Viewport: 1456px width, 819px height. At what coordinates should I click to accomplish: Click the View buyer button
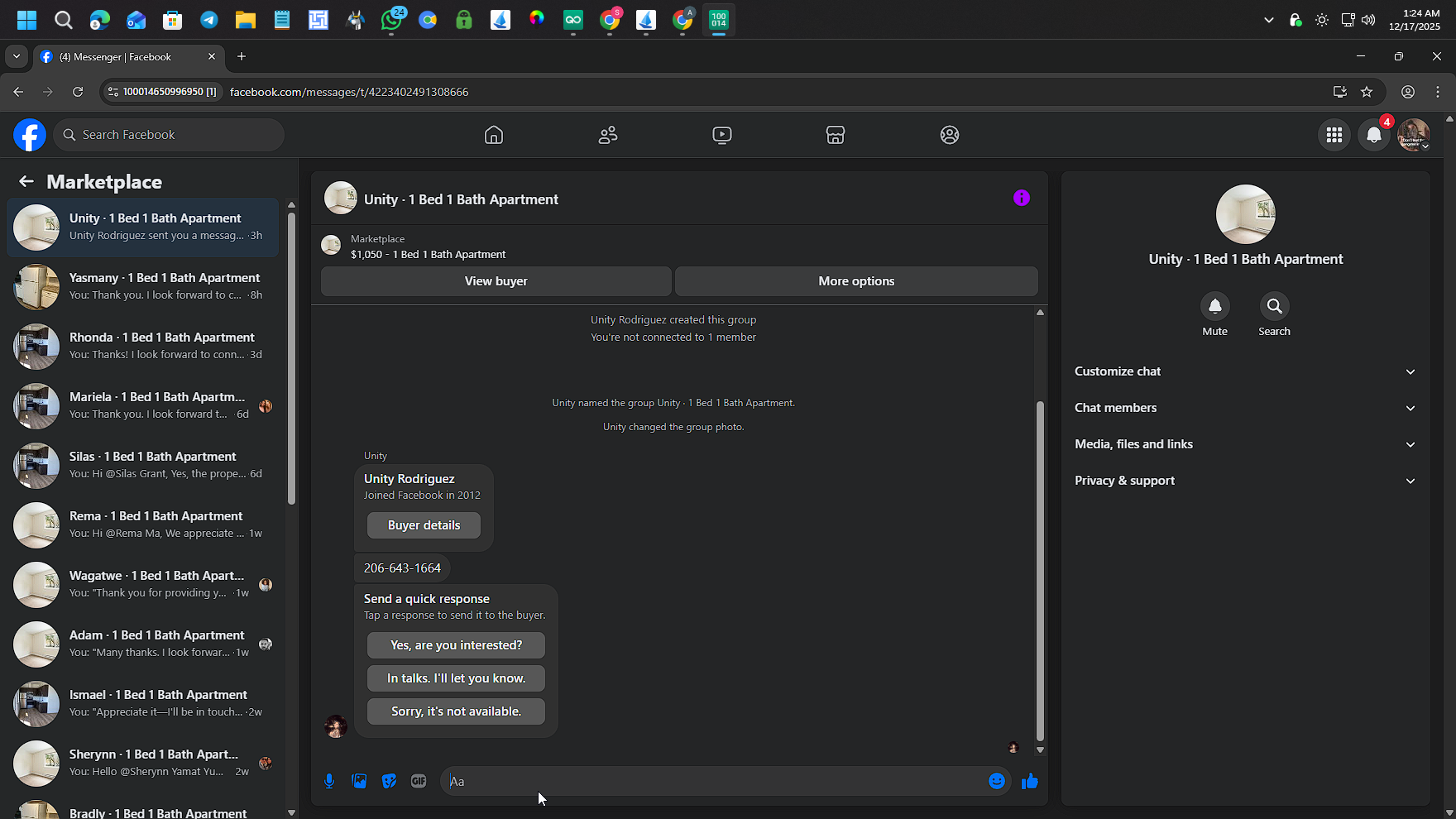(496, 281)
